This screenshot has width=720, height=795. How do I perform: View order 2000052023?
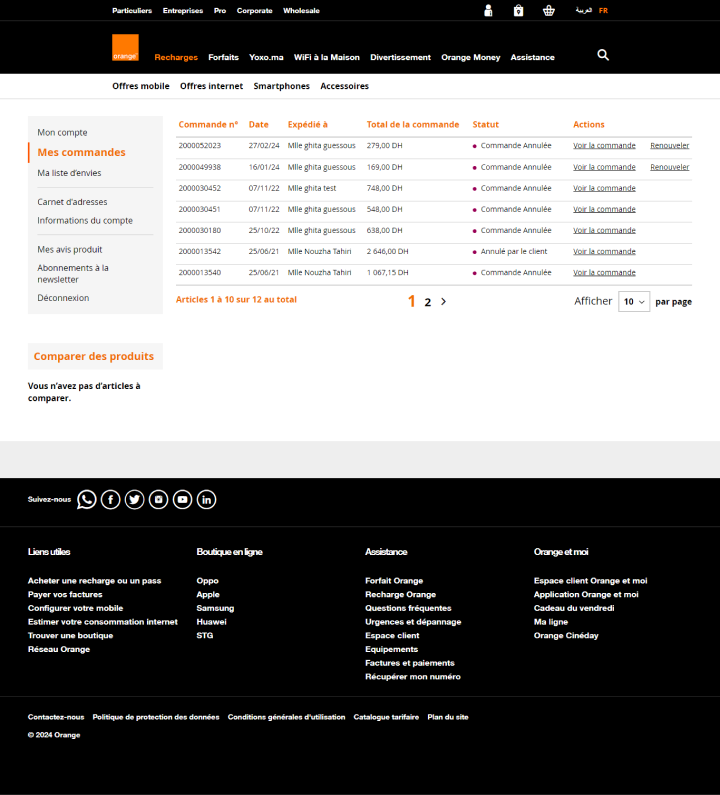point(604,146)
